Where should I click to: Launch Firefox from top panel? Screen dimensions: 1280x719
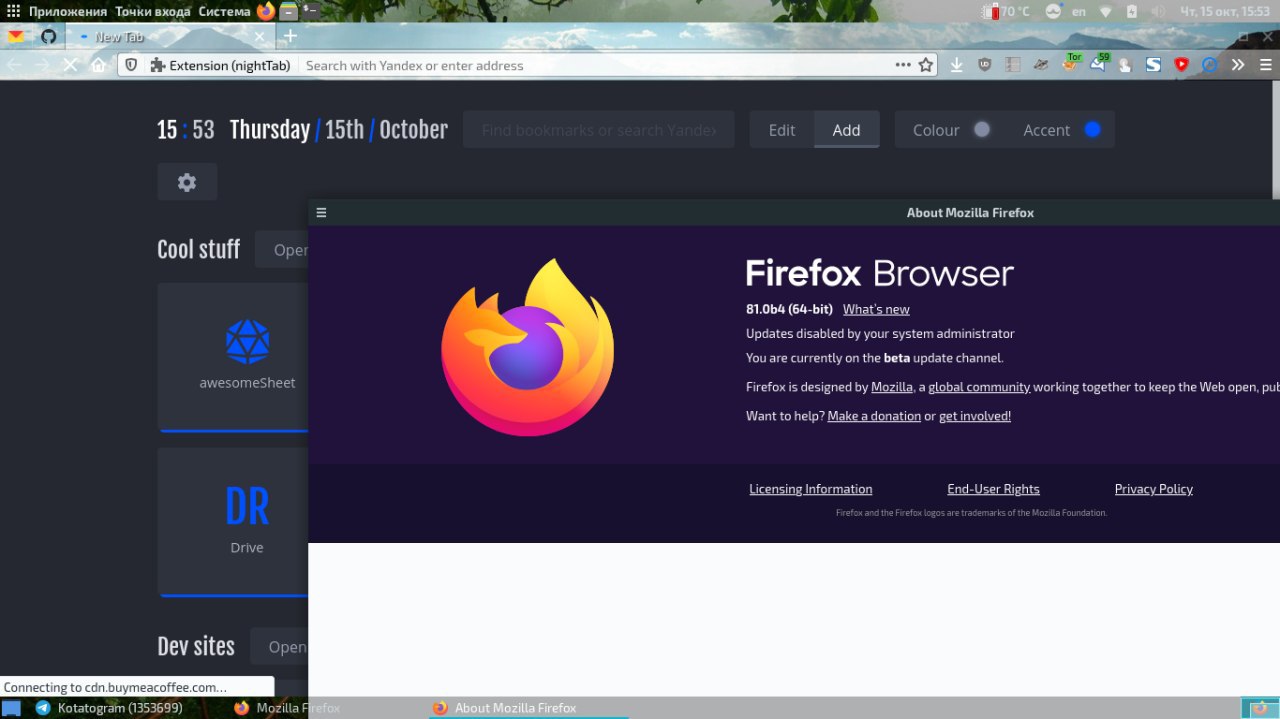pos(266,11)
